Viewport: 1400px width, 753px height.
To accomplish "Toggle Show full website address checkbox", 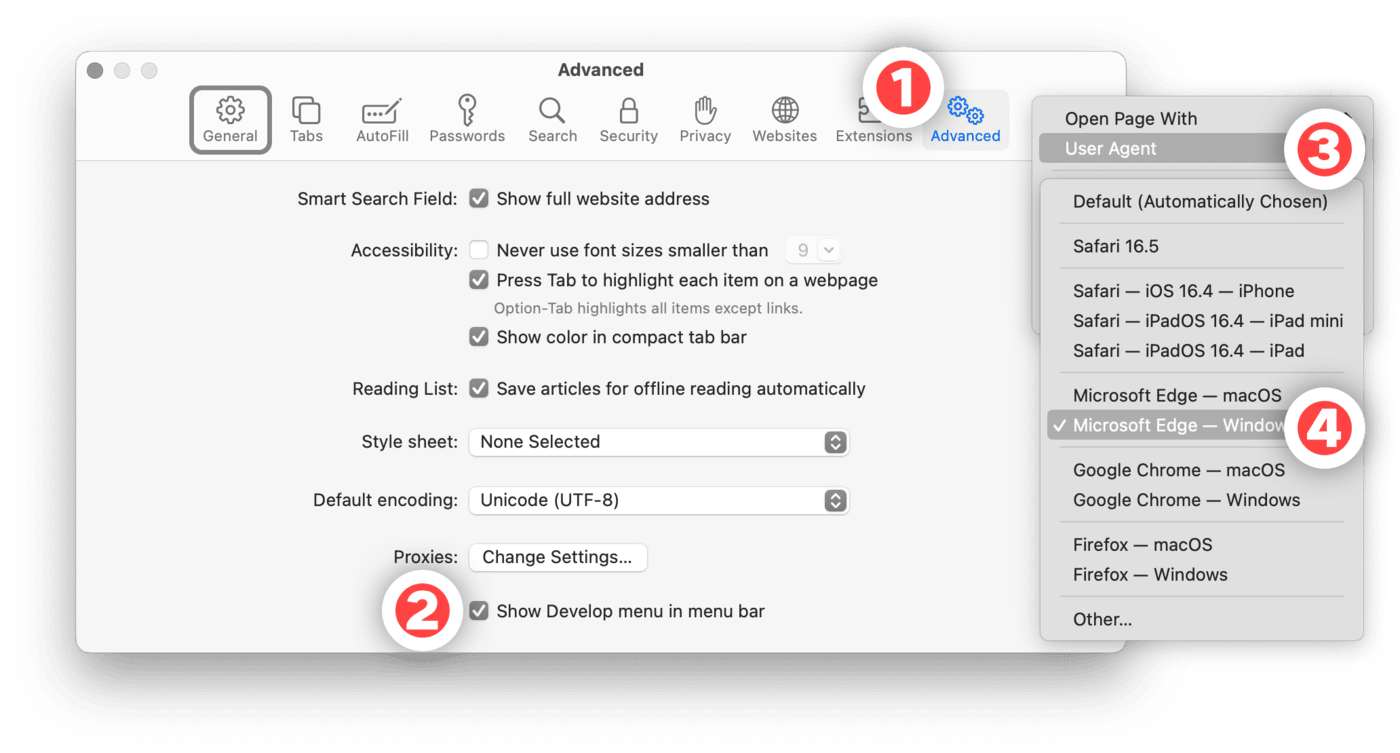I will [479, 199].
